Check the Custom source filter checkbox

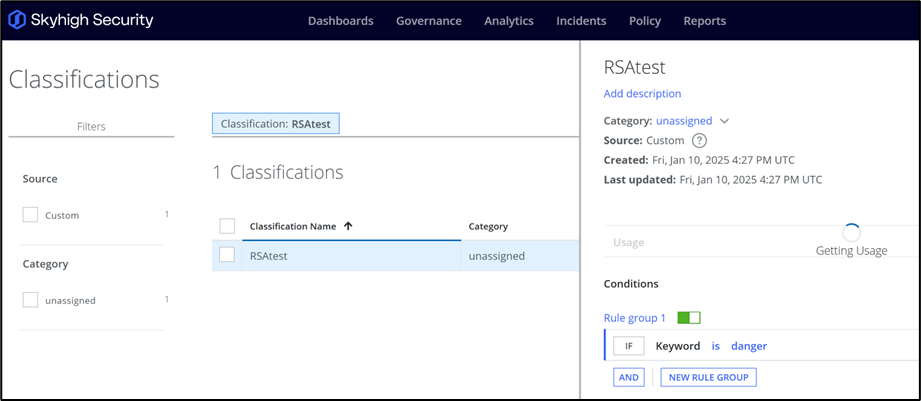click(x=30, y=215)
